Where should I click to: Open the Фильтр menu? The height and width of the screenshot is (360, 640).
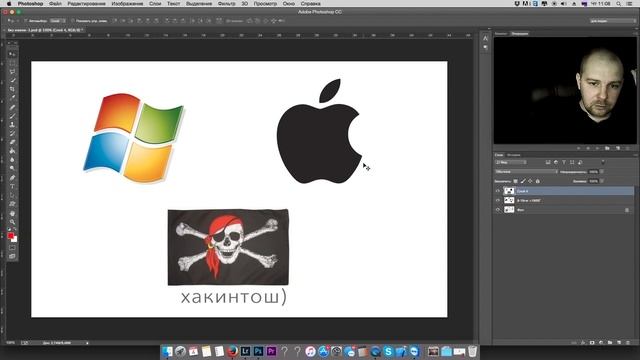227,4
